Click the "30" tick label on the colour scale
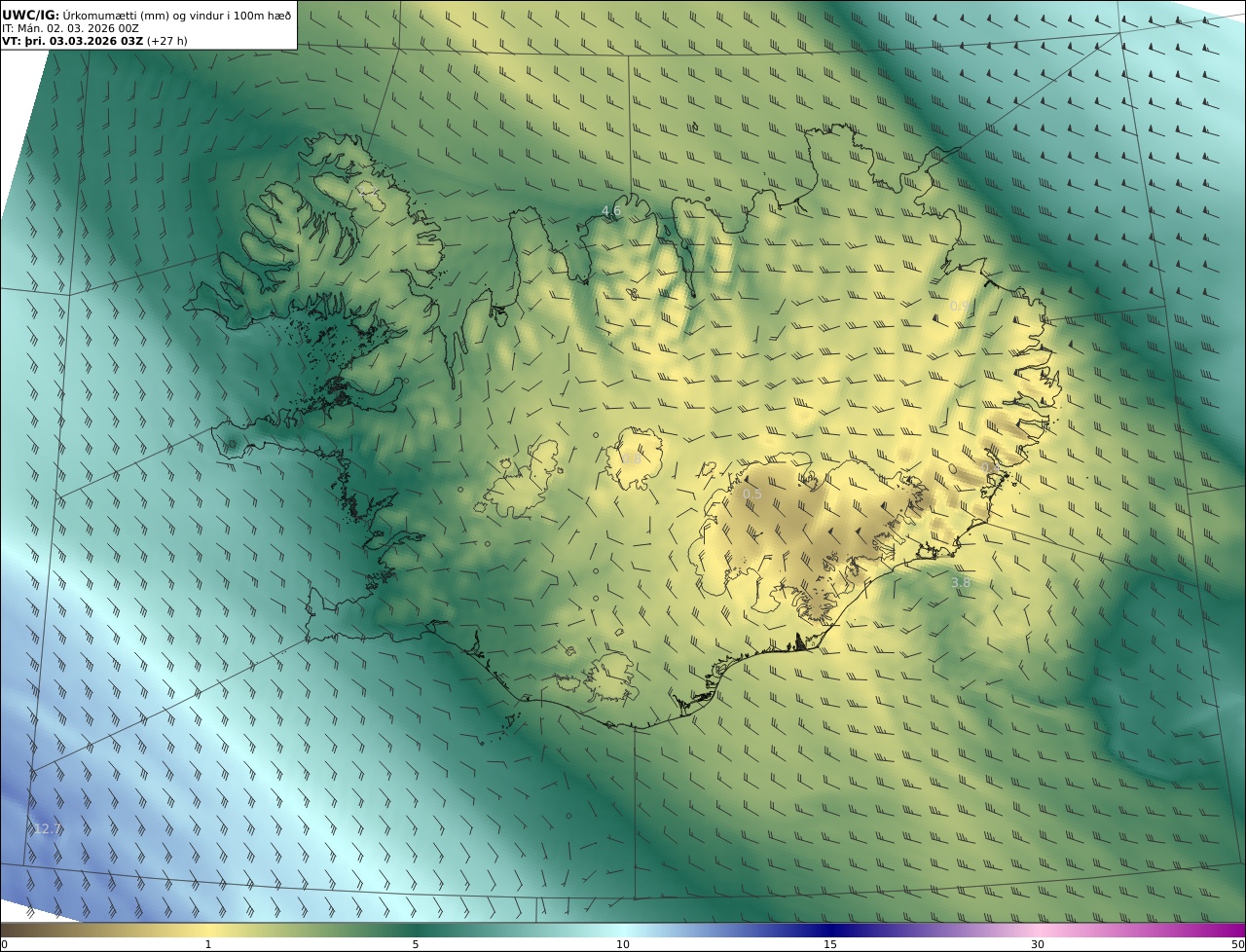Viewport: 1246px width, 952px height. click(1038, 944)
